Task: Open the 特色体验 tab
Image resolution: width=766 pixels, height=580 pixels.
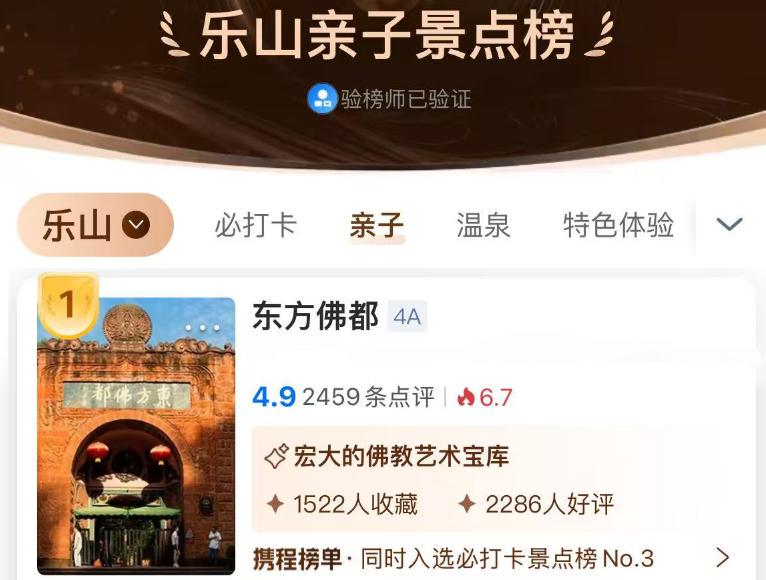Action: click(x=618, y=225)
